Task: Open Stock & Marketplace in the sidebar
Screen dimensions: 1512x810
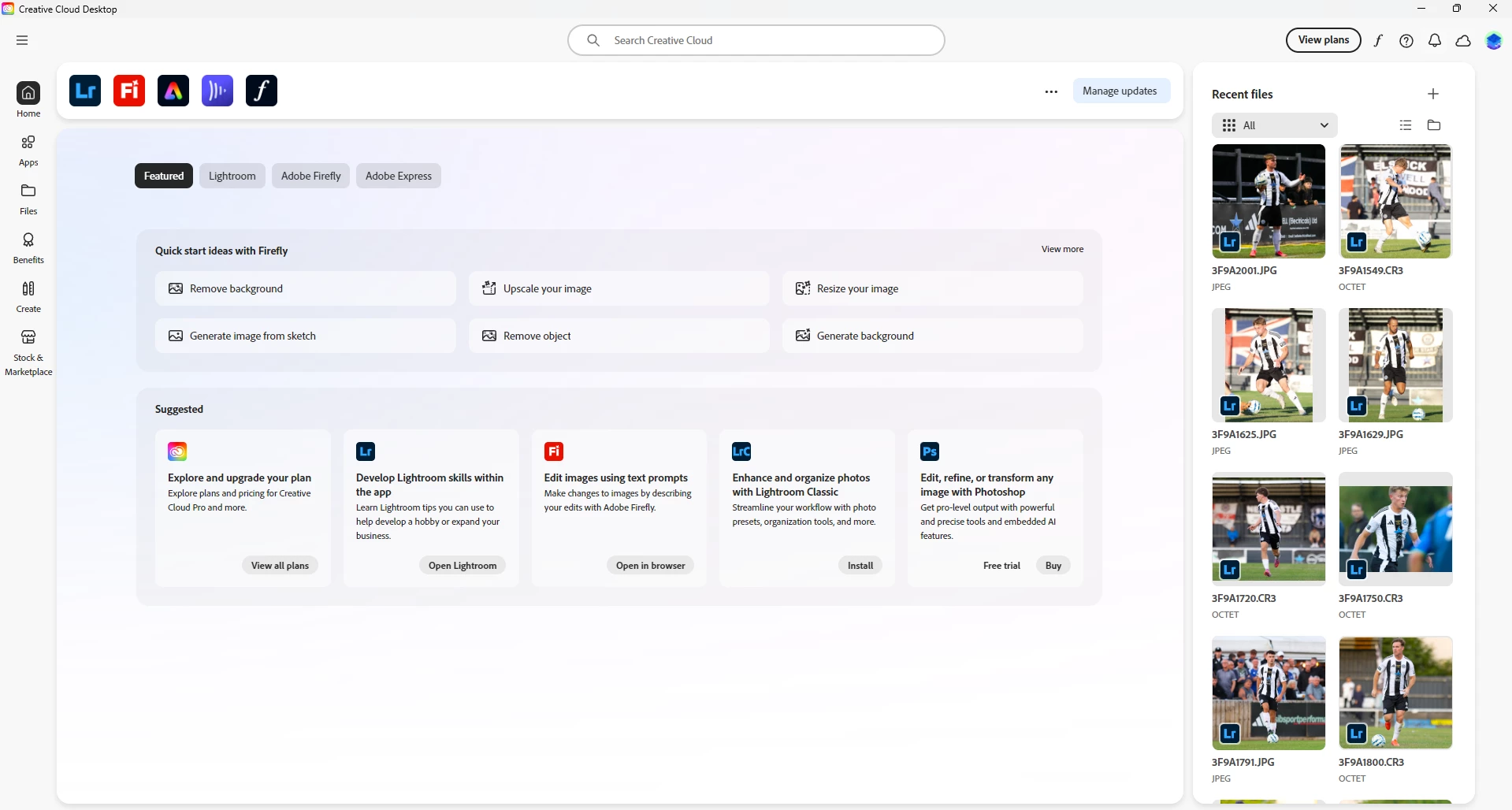Action: click(28, 352)
